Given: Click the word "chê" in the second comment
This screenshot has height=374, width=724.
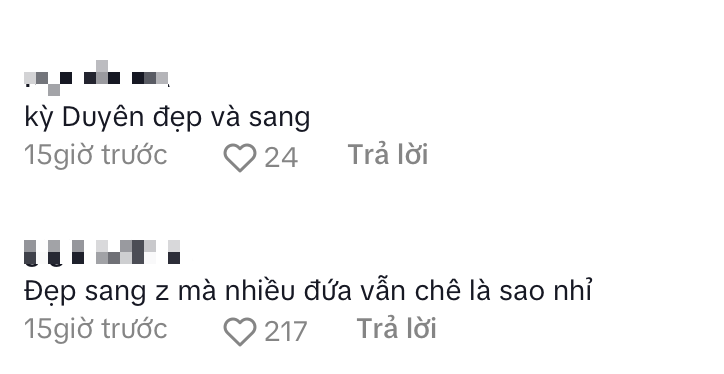Looking at the screenshot, I should [x=439, y=291].
